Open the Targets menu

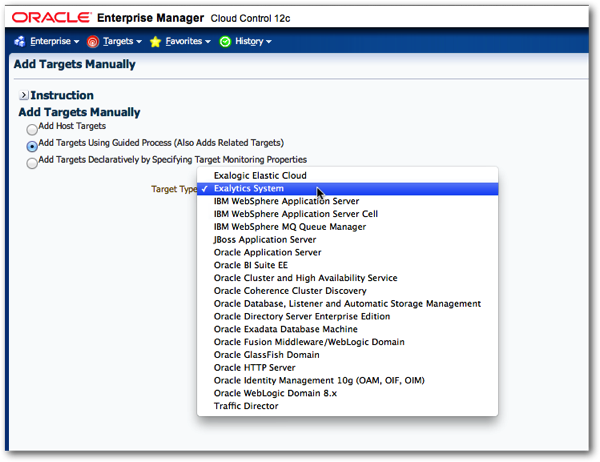122,41
